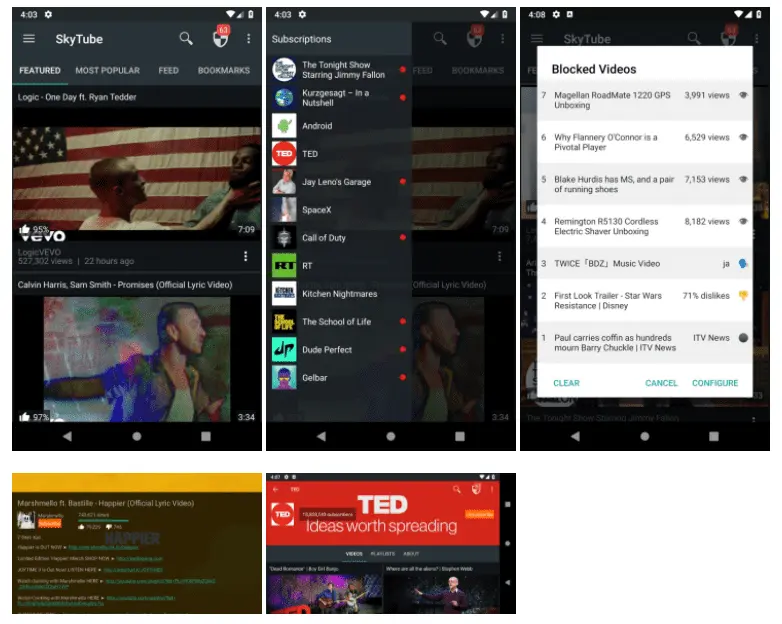Screen dimensions: 782x624
Task: Select "3,991 views" in Blocked Videos
Action: click(x=707, y=95)
